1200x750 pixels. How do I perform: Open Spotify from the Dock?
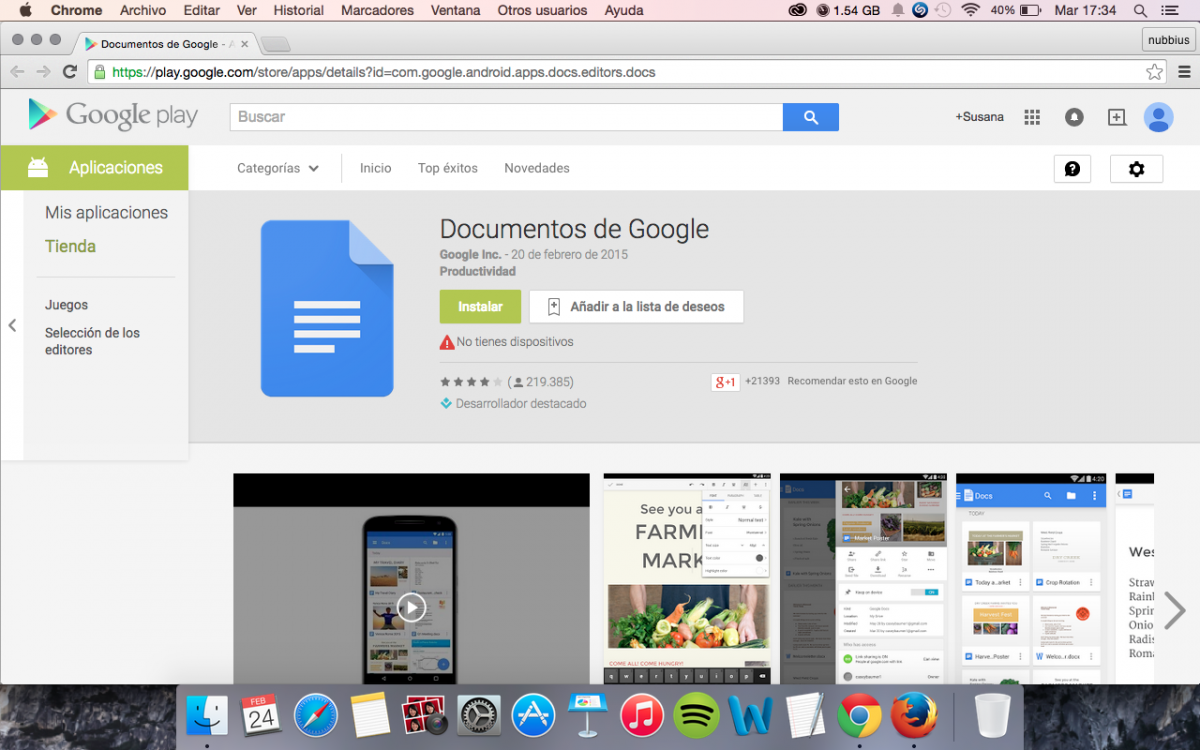tap(696, 716)
